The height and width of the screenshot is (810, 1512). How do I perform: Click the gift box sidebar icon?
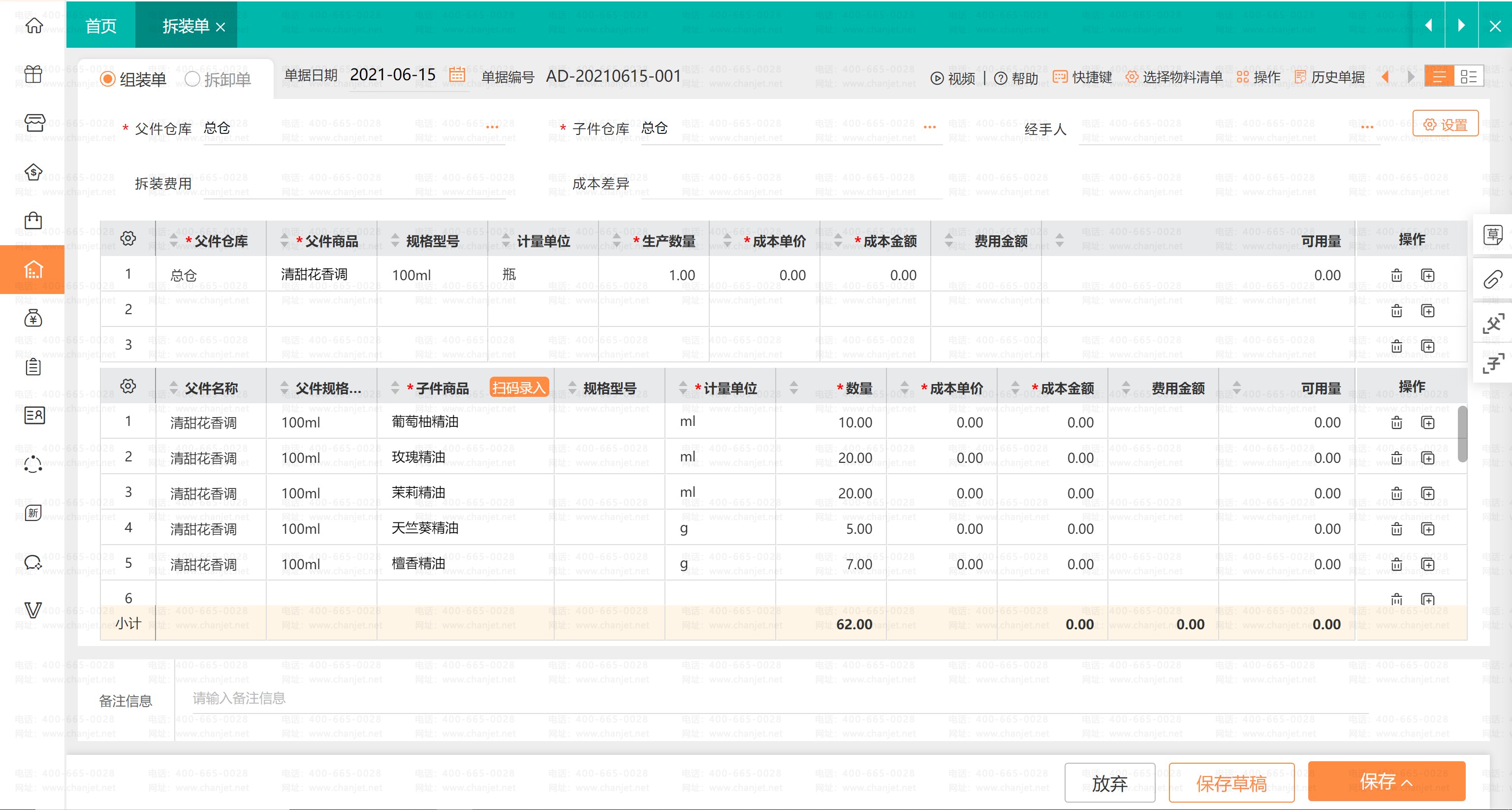point(33,74)
